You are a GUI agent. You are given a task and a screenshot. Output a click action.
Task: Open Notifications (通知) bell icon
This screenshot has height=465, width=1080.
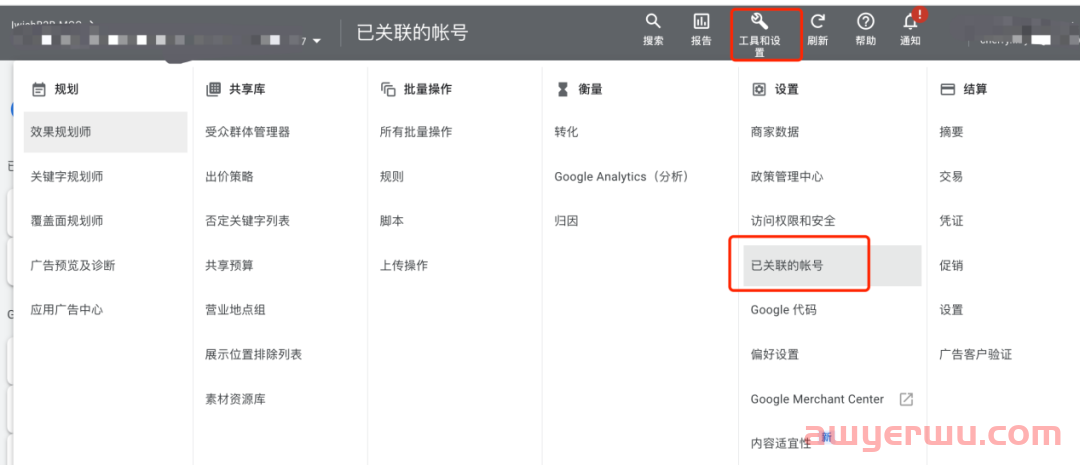point(910,22)
